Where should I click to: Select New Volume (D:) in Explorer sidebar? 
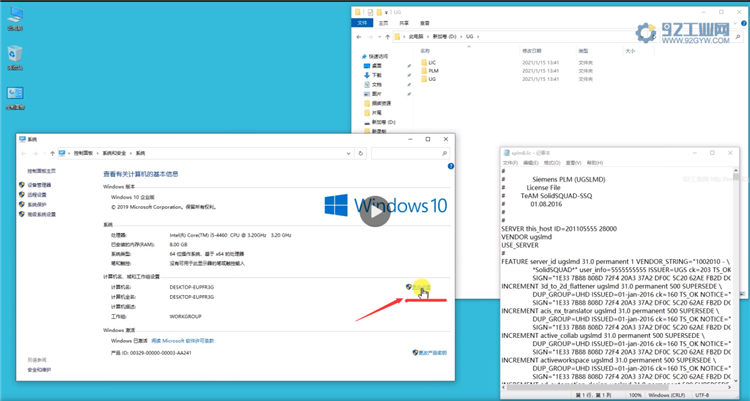tap(380, 122)
